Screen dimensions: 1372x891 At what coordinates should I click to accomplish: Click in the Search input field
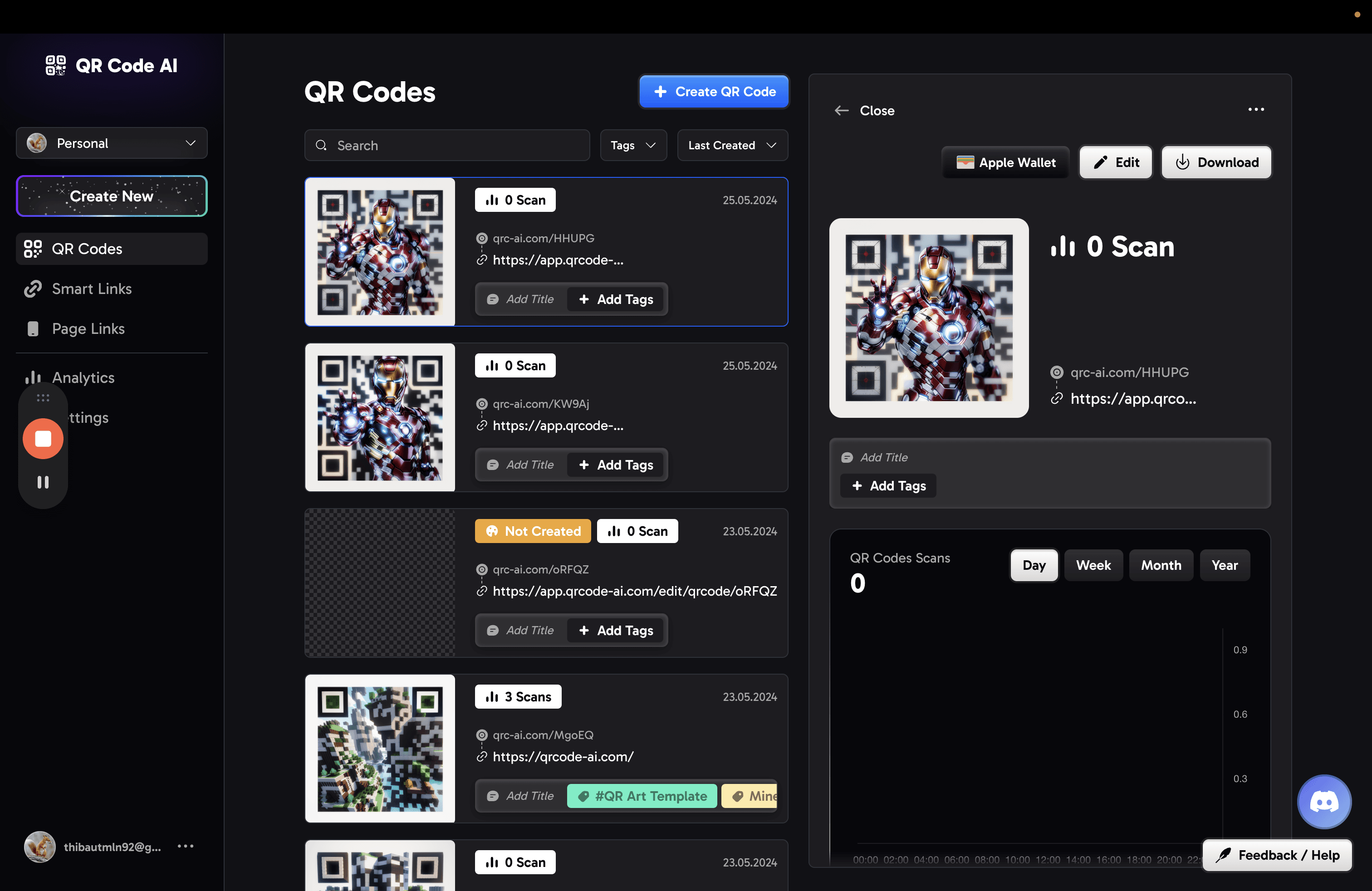coord(447,145)
